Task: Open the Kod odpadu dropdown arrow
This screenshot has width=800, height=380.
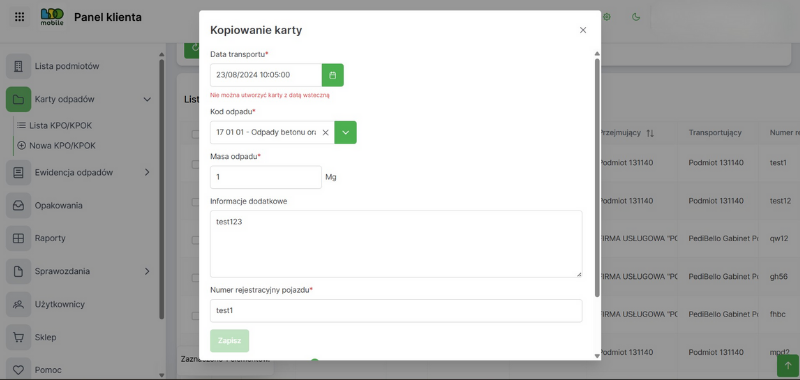Action: [345, 132]
